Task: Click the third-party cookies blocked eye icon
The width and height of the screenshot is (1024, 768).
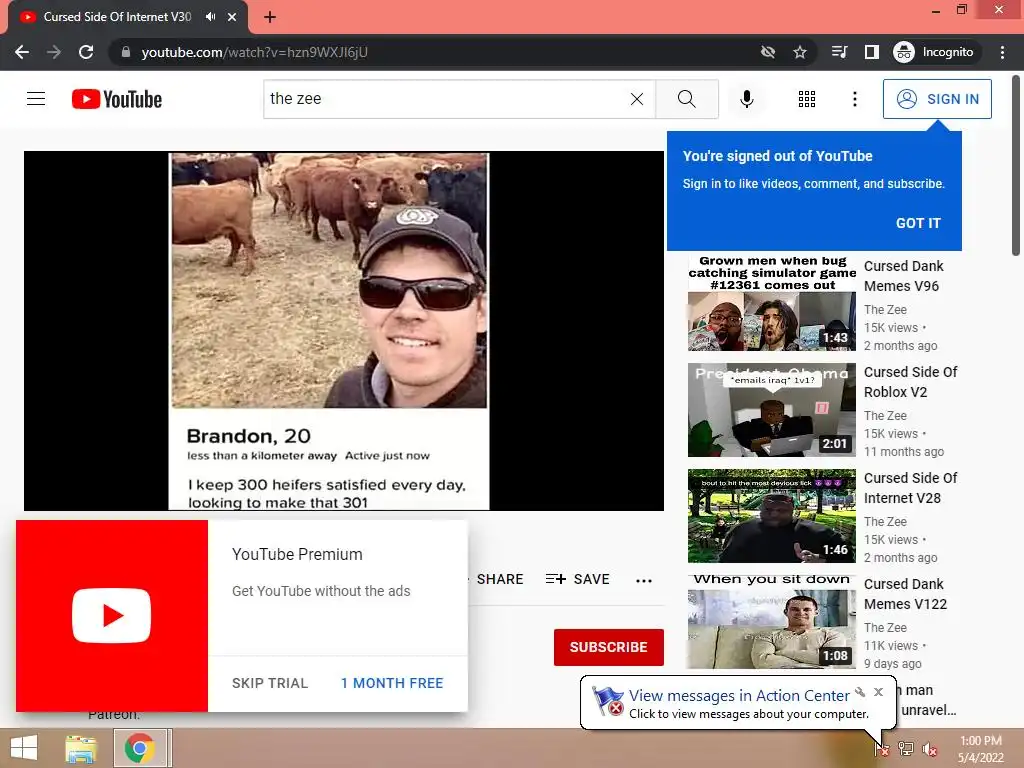Action: (768, 52)
